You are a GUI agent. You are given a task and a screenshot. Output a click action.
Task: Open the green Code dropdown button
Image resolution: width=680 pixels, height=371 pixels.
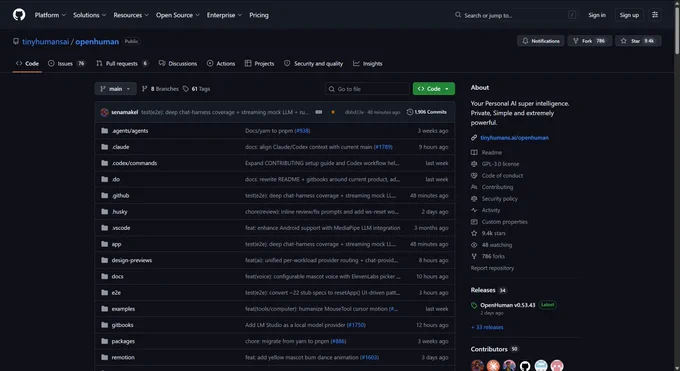pos(434,89)
